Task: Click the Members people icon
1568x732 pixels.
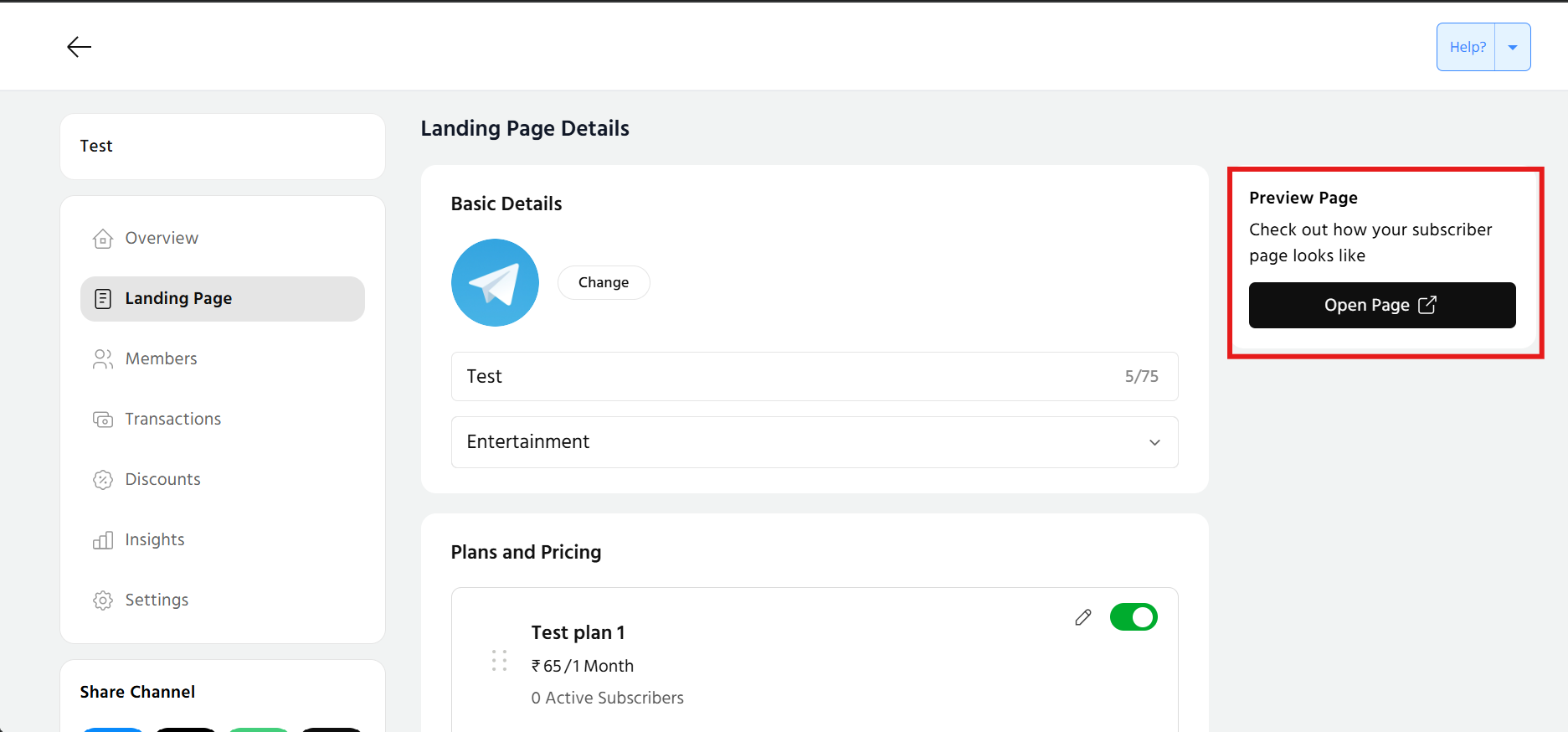Action: [103, 359]
